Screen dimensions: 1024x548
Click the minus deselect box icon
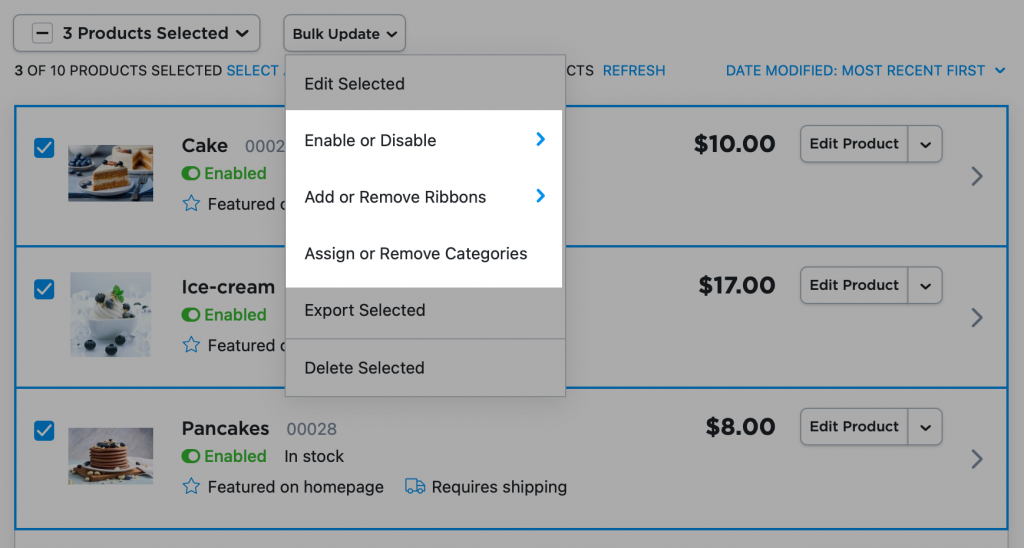click(42, 33)
